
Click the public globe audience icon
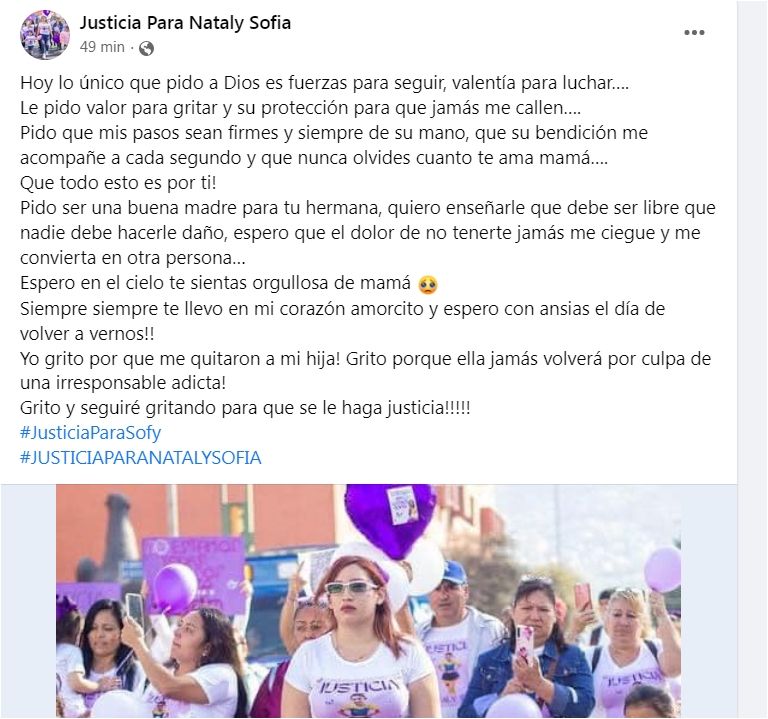tap(146, 48)
